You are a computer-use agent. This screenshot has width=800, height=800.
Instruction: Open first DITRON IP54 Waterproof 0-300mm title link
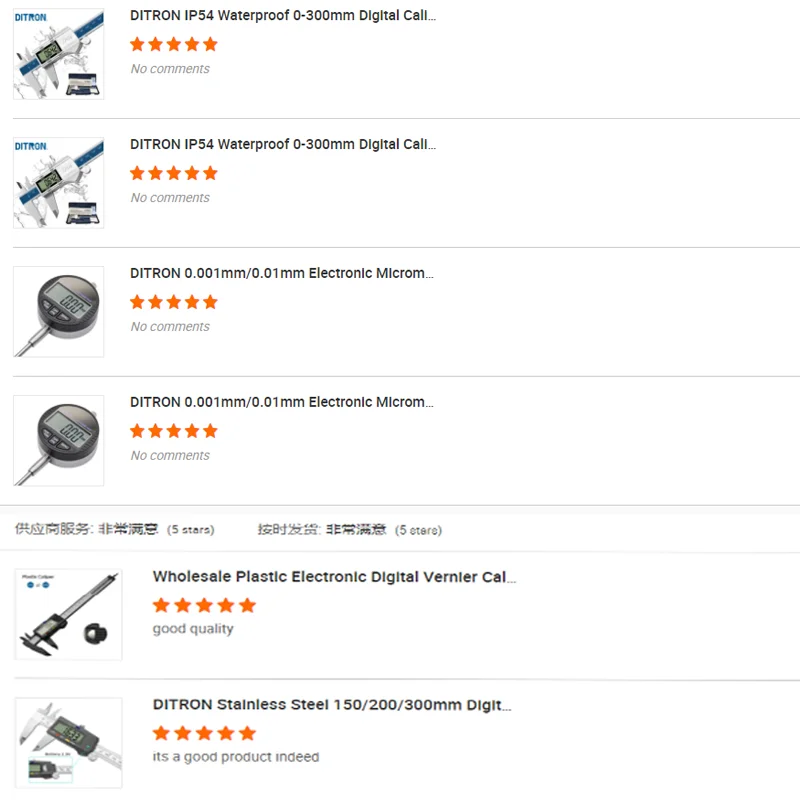coord(283,15)
